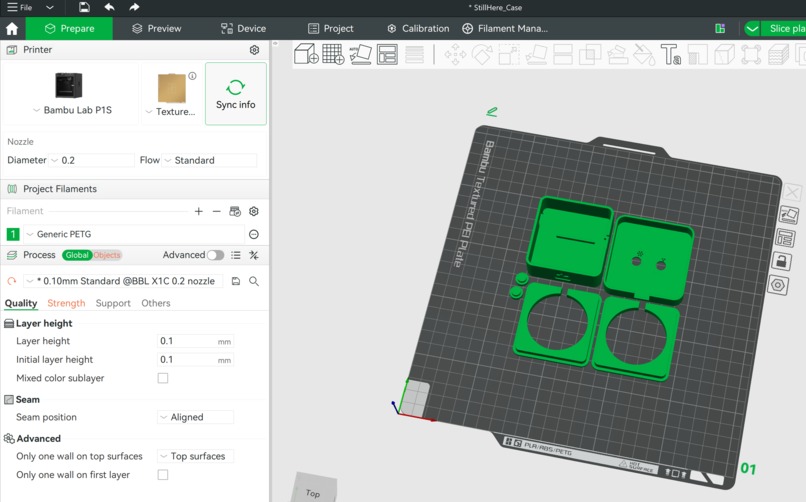This screenshot has width=806, height=502.
Task: Click the Undo arrow
Action: pos(109,7)
